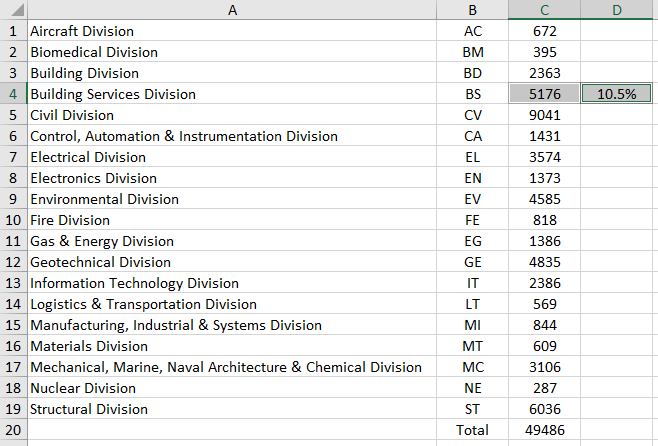This screenshot has width=658, height=446.
Task: Select the total value 49486
Action: coord(544,430)
